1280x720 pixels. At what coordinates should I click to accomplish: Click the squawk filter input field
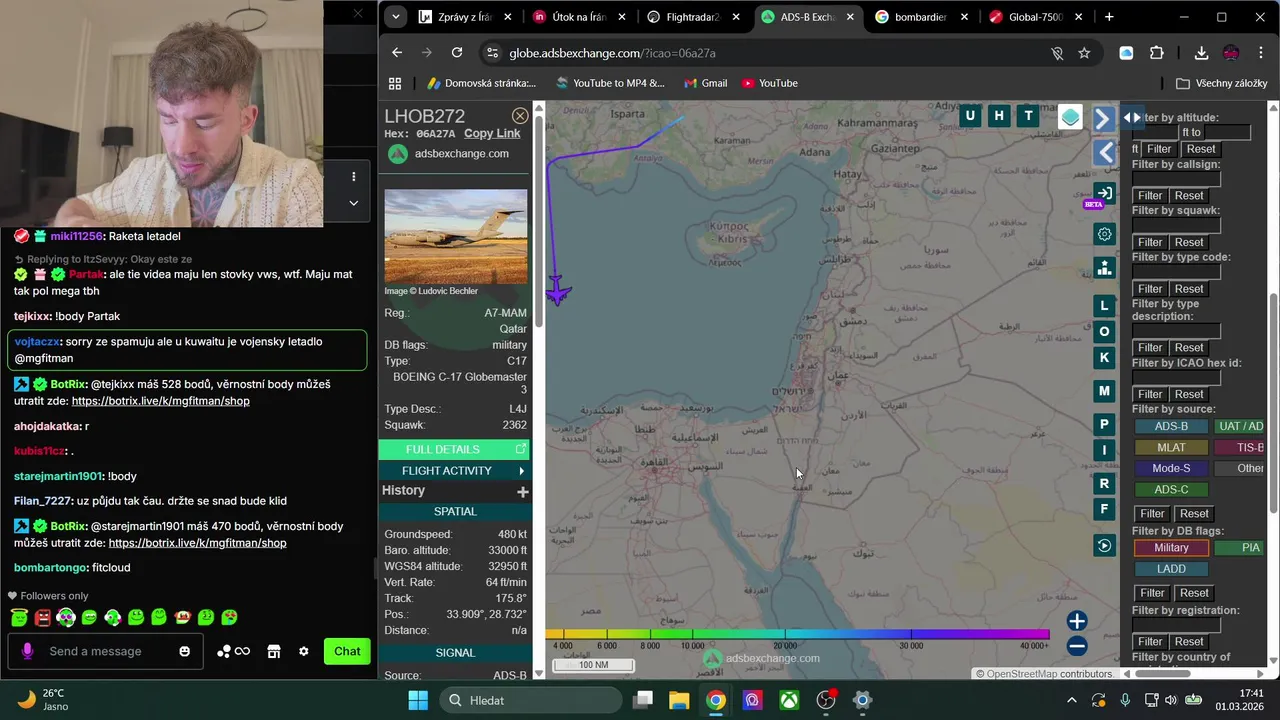pos(1176,226)
